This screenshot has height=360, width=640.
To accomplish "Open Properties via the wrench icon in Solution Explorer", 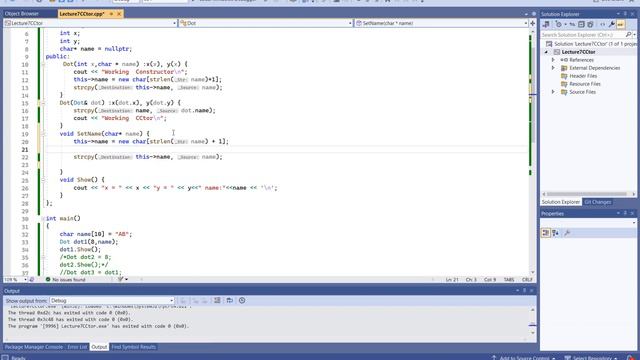I will click(612, 24).
